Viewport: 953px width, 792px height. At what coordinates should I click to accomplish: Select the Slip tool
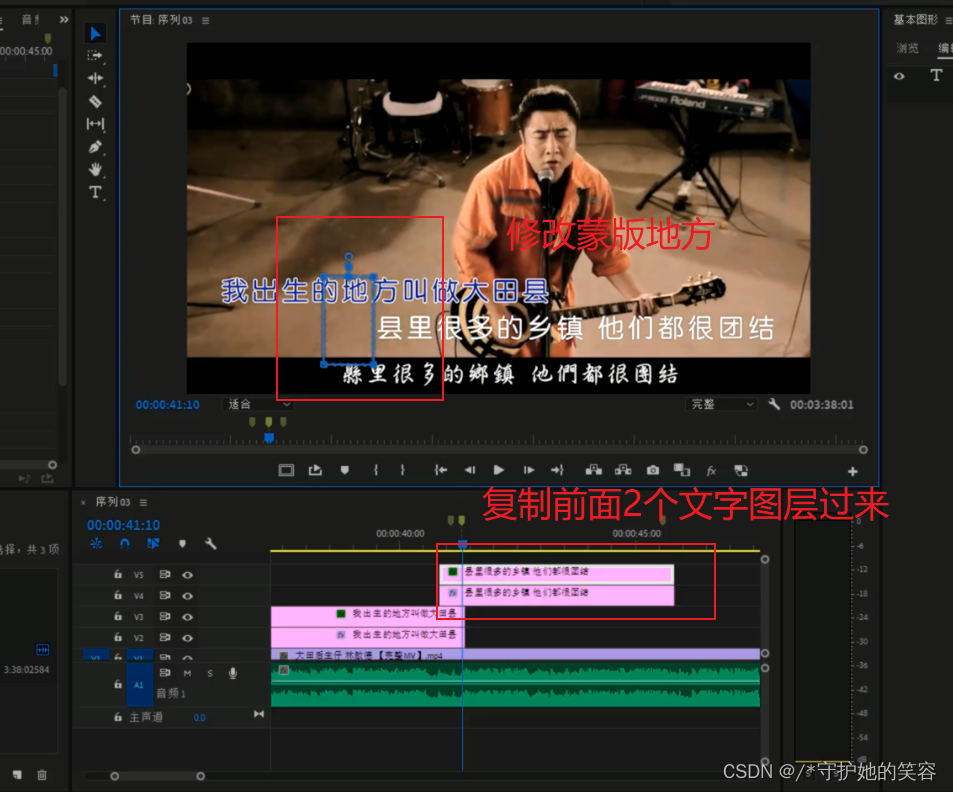(95, 124)
